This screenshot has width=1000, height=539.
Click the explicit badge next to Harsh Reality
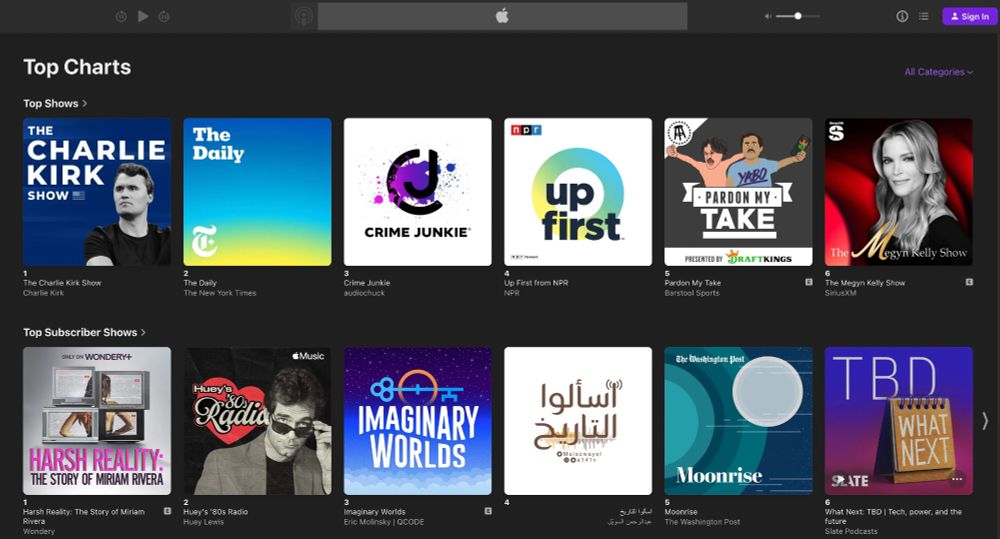(167, 511)
